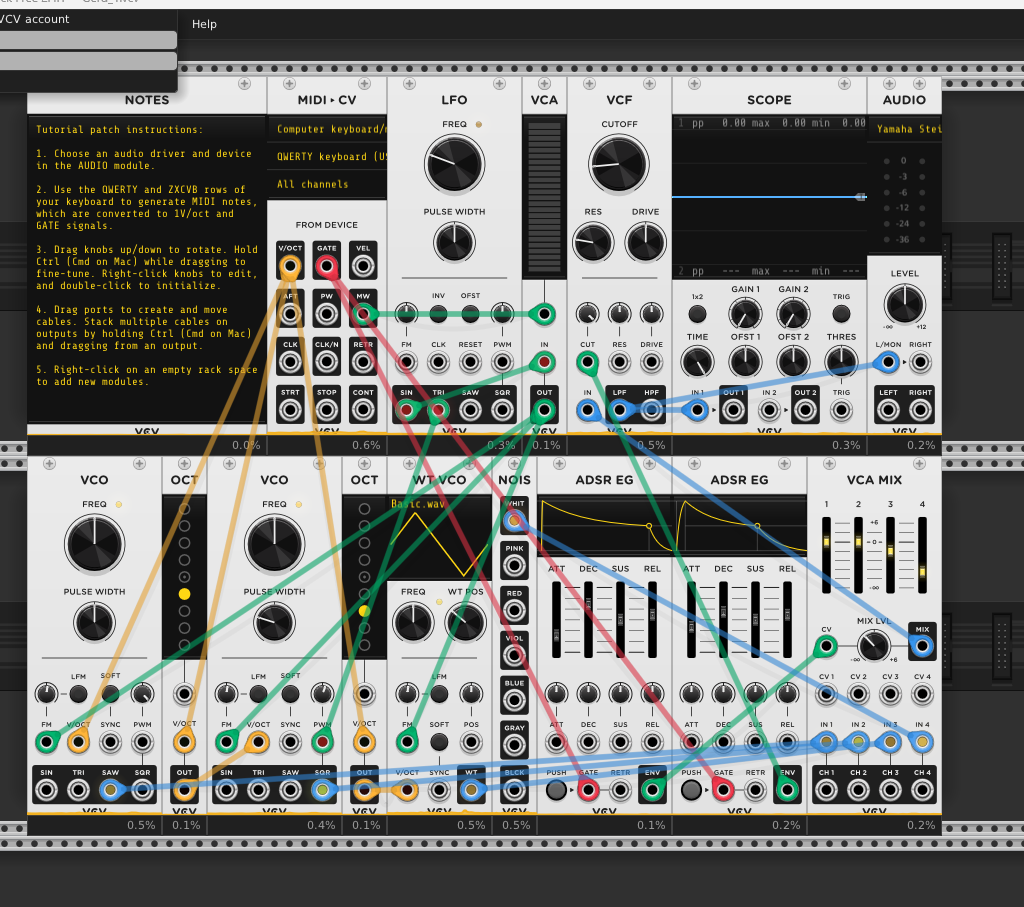The image size is (1024, 907).
Task: Open the All channels MIDI dropdown
Action: pyautogui.click(x=327, y=184)
